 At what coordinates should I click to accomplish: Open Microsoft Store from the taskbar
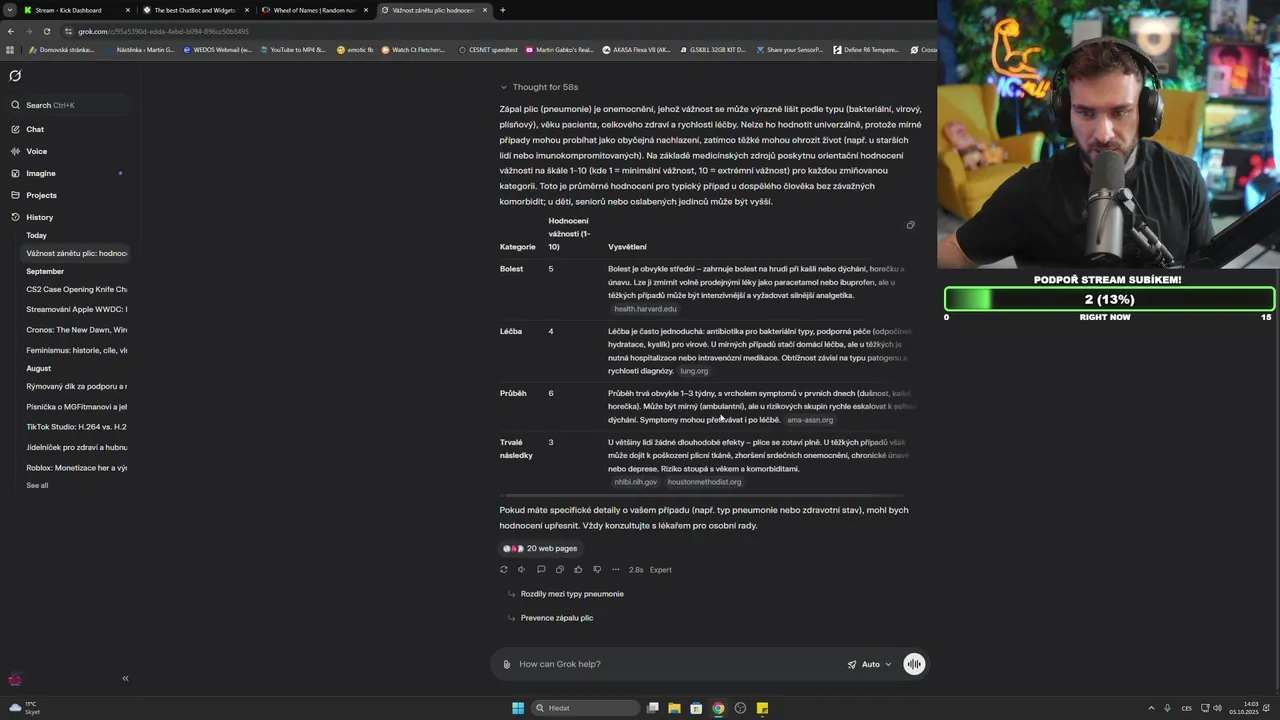696,708
